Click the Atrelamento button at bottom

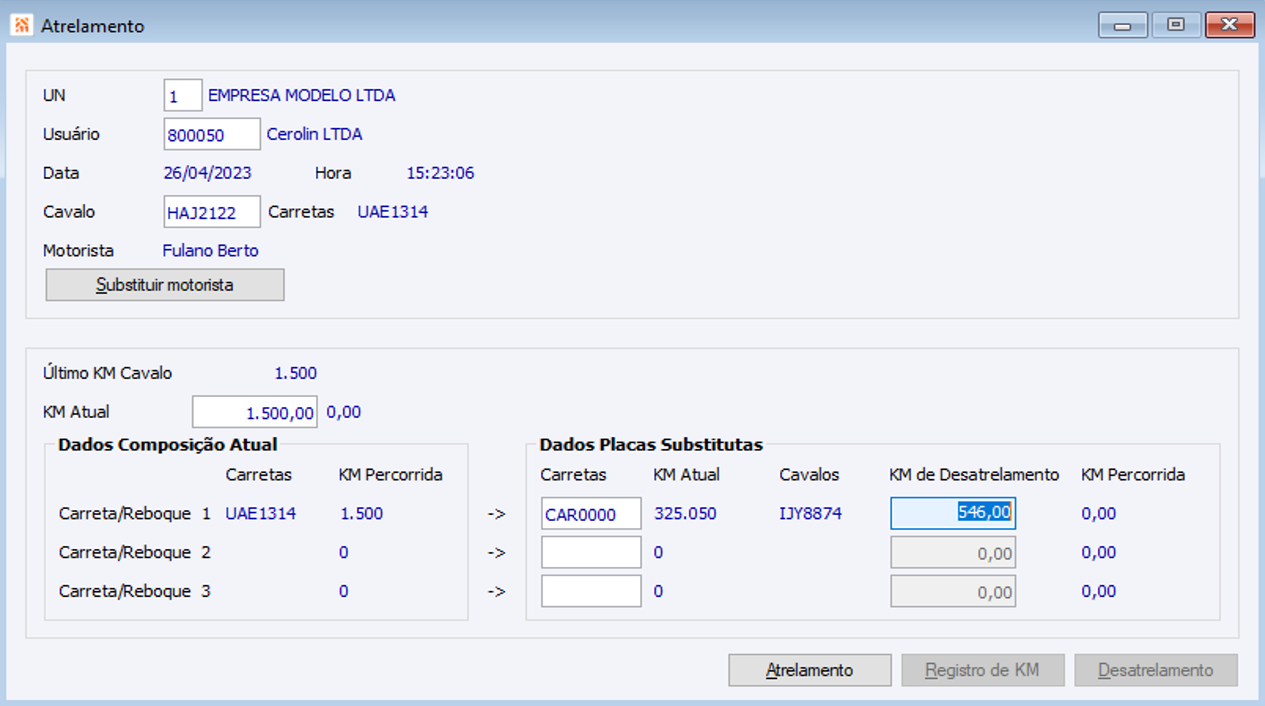click(809, 670)
